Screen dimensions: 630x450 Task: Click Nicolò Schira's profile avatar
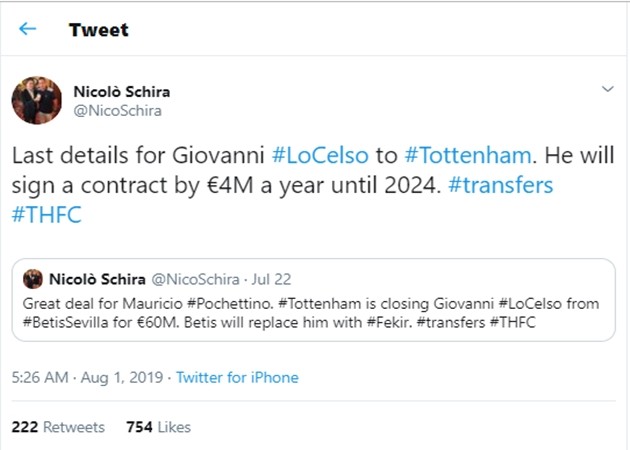[x=36, y=101]
